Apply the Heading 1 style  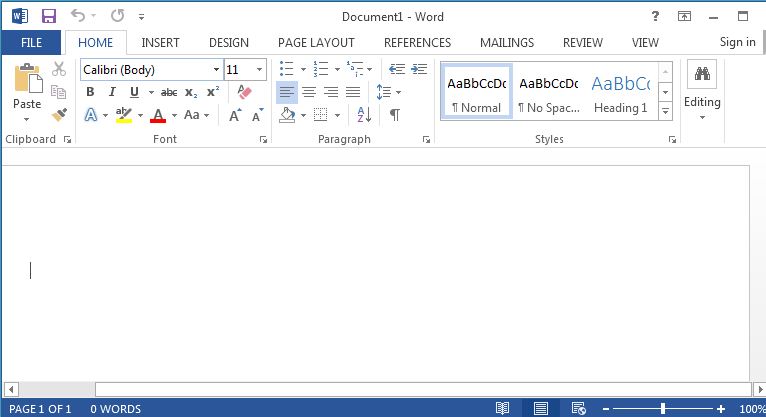pos(620,91)
